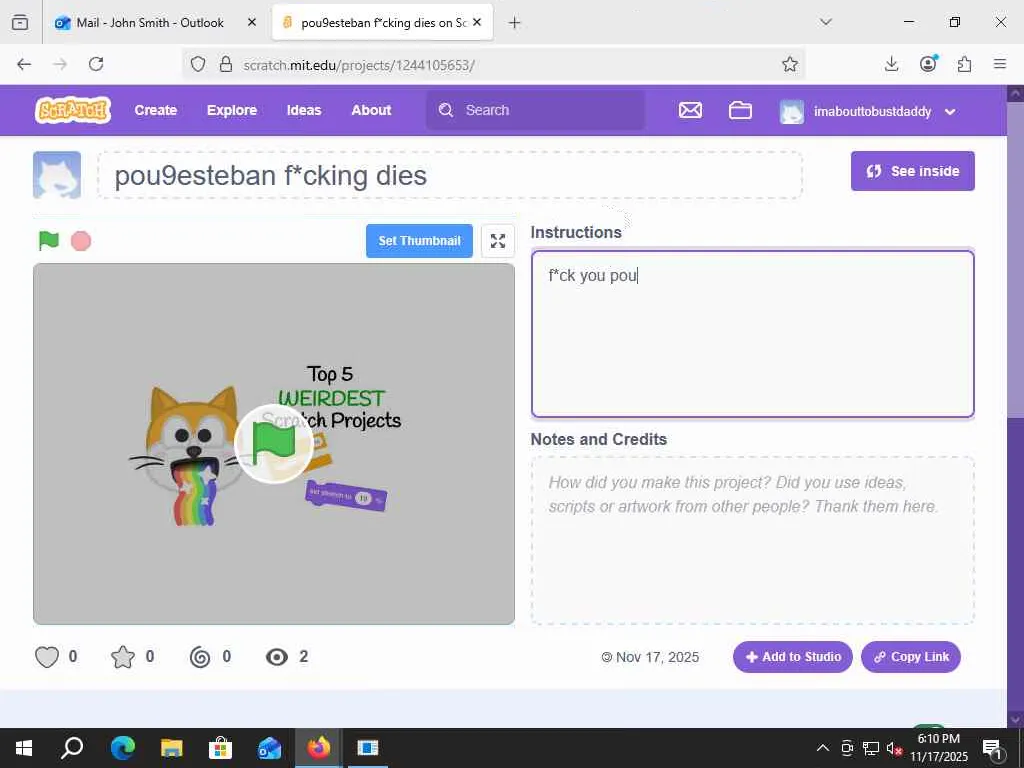Reload the current page
Screen dimensions: 1024x768
(x=96, y=64)
